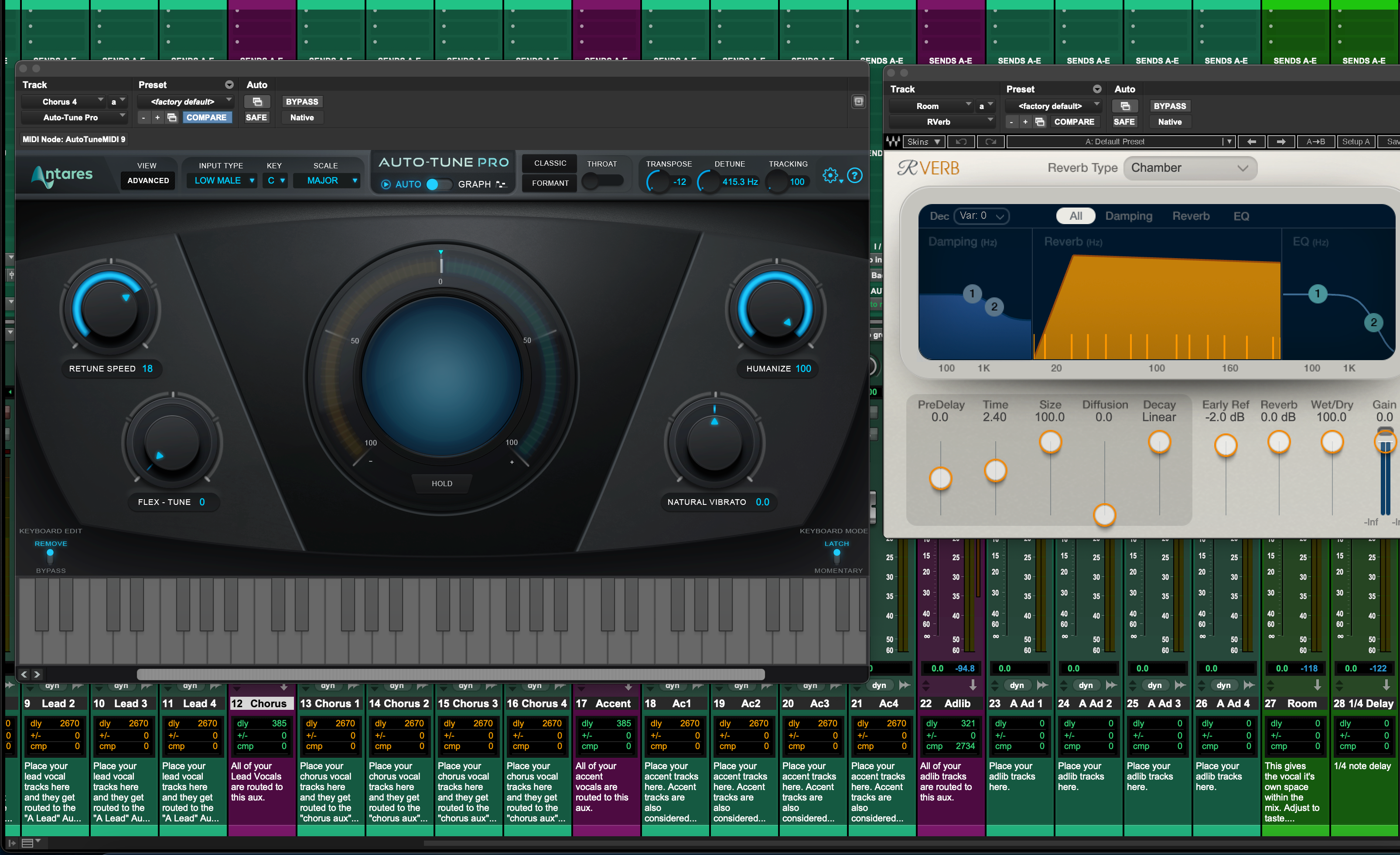Switch to the Classic tab in Auto-Tune
The width and height of the screenshot is (1400, 855).
(549, 163)
